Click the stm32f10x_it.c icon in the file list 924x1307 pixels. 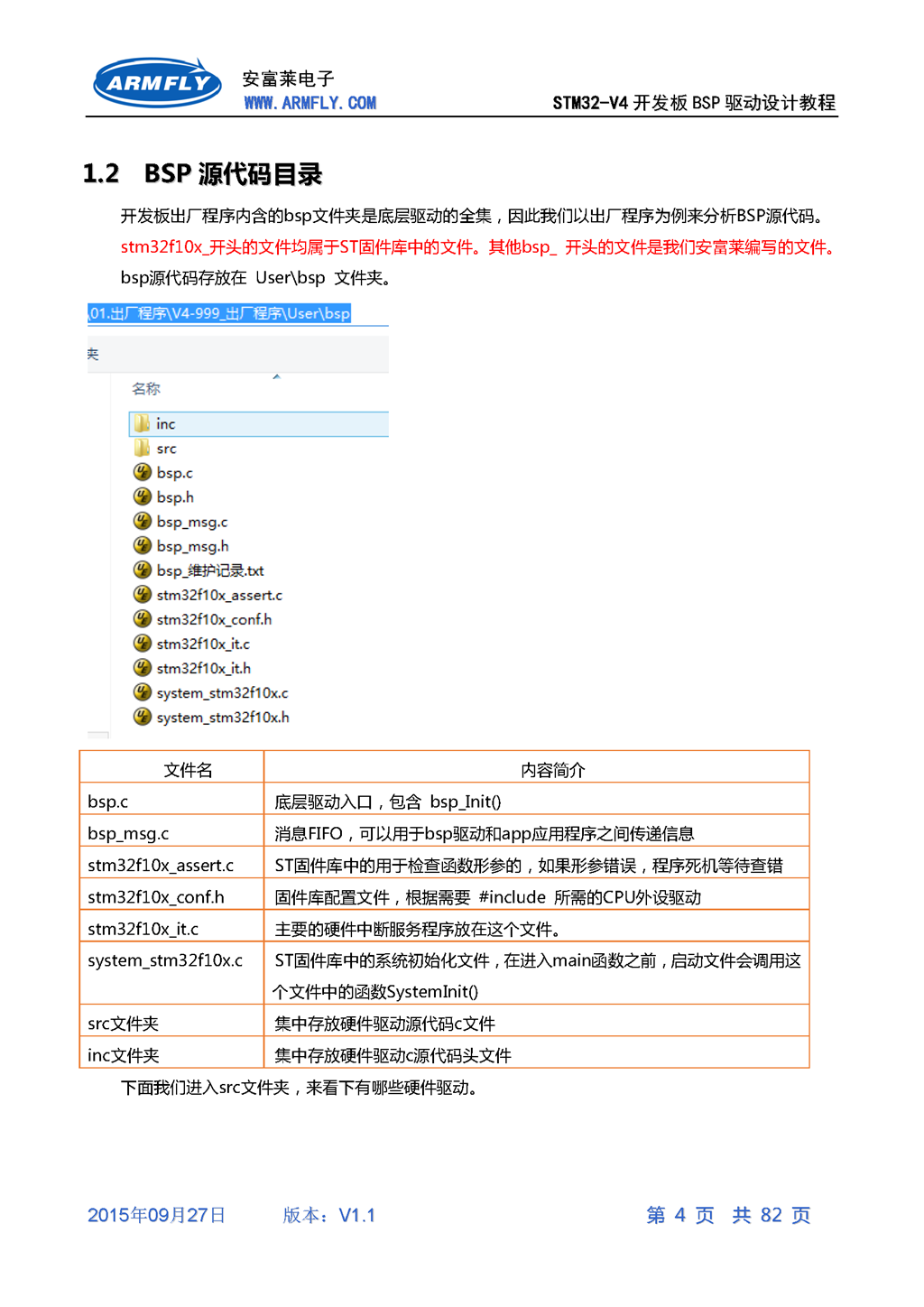point(142,643)
